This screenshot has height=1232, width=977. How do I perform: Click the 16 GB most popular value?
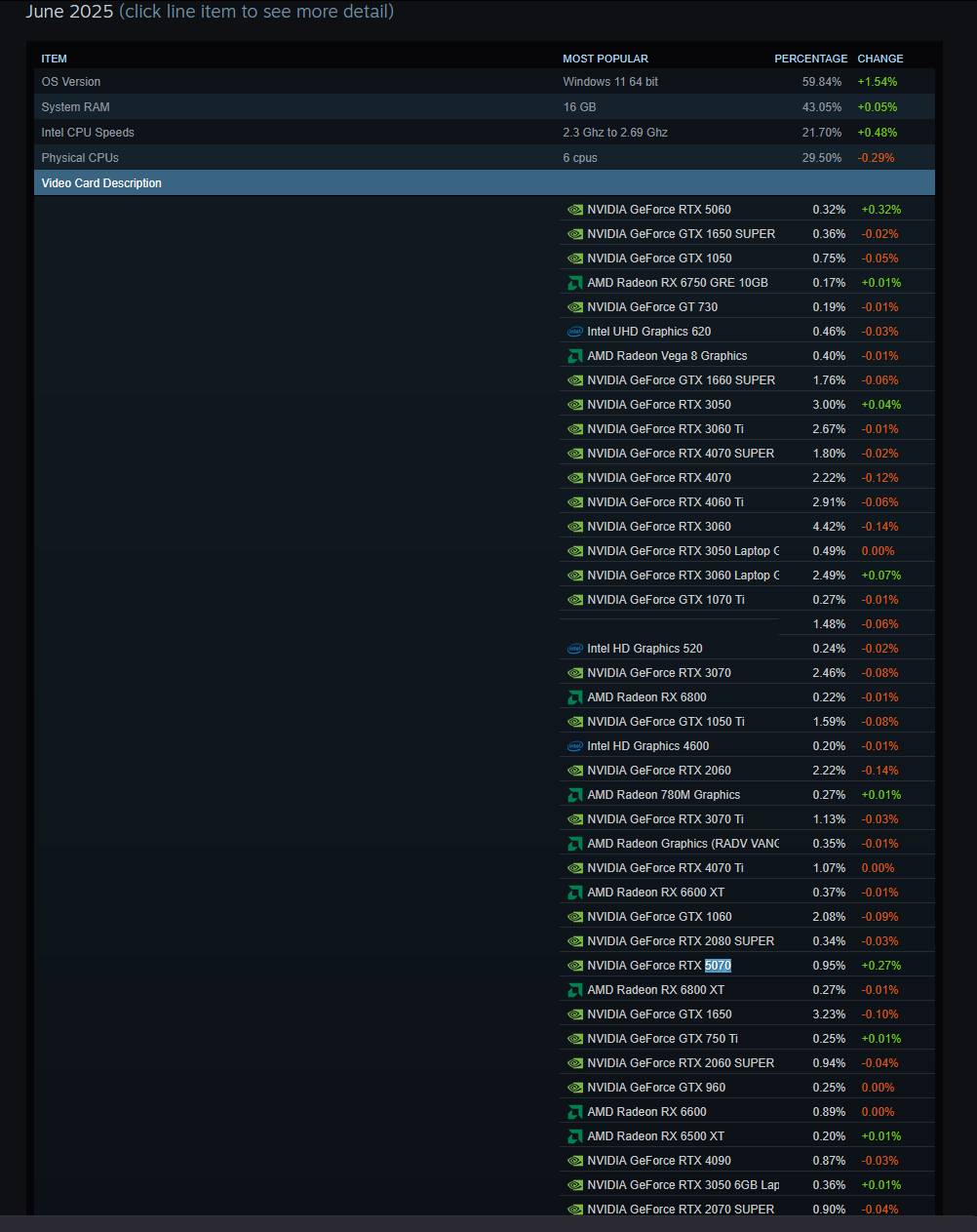(579, 107)
